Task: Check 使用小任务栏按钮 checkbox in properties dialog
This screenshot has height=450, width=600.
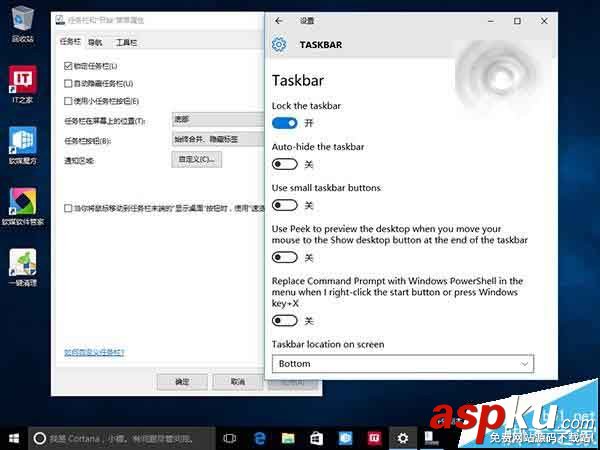Action: pyautogui.click(x=68, y=101)
